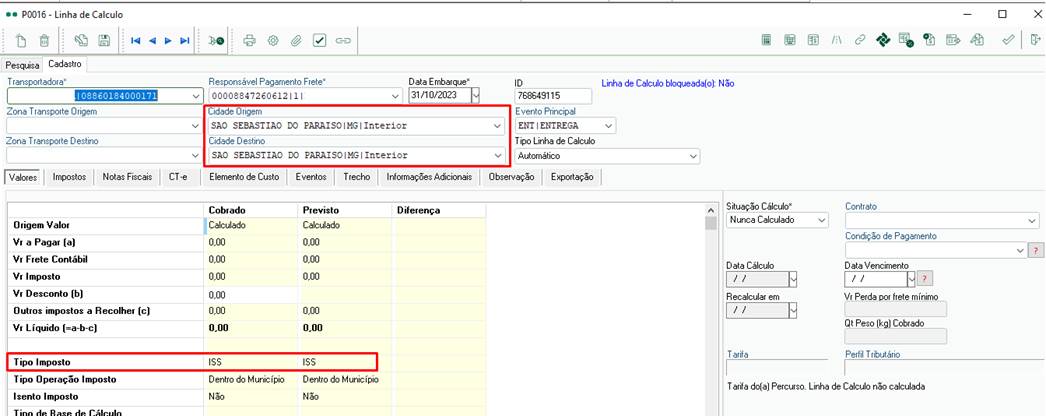Switch to the Pesquisa tab

click(22, 65)
